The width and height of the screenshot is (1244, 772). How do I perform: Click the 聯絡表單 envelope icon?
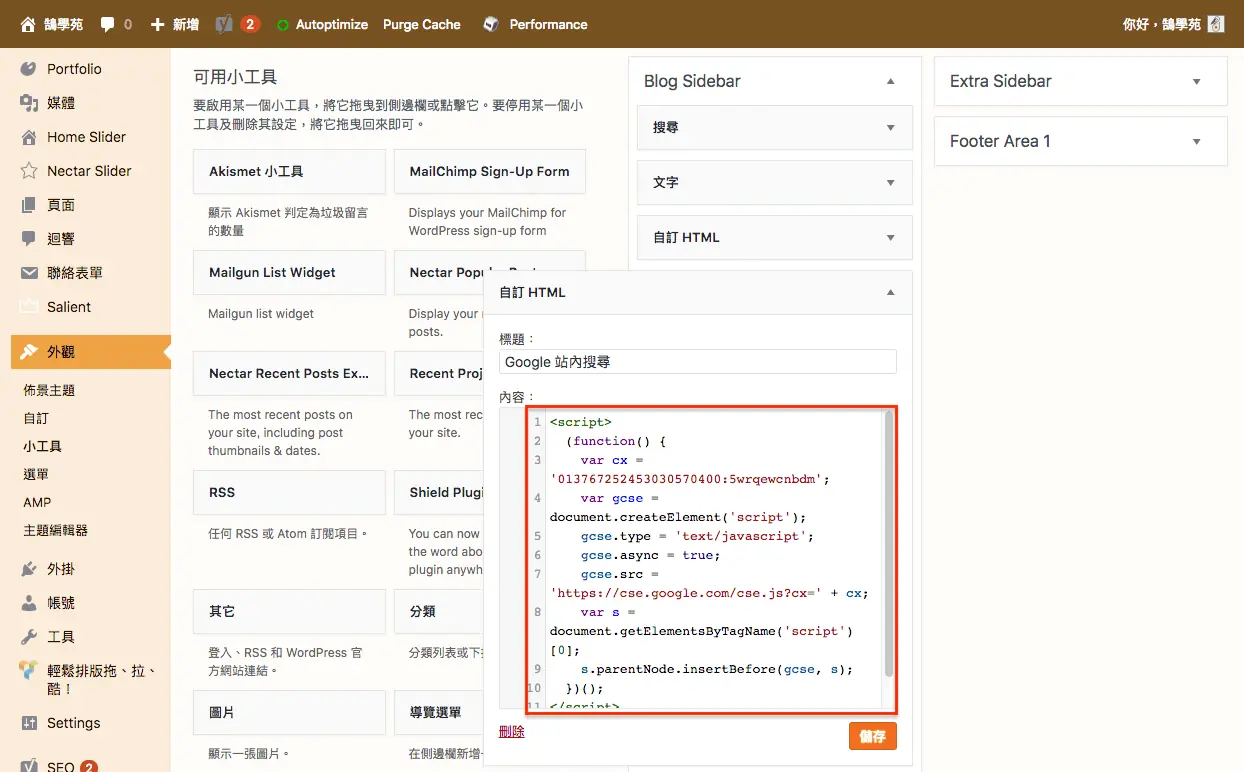(29, 273)
